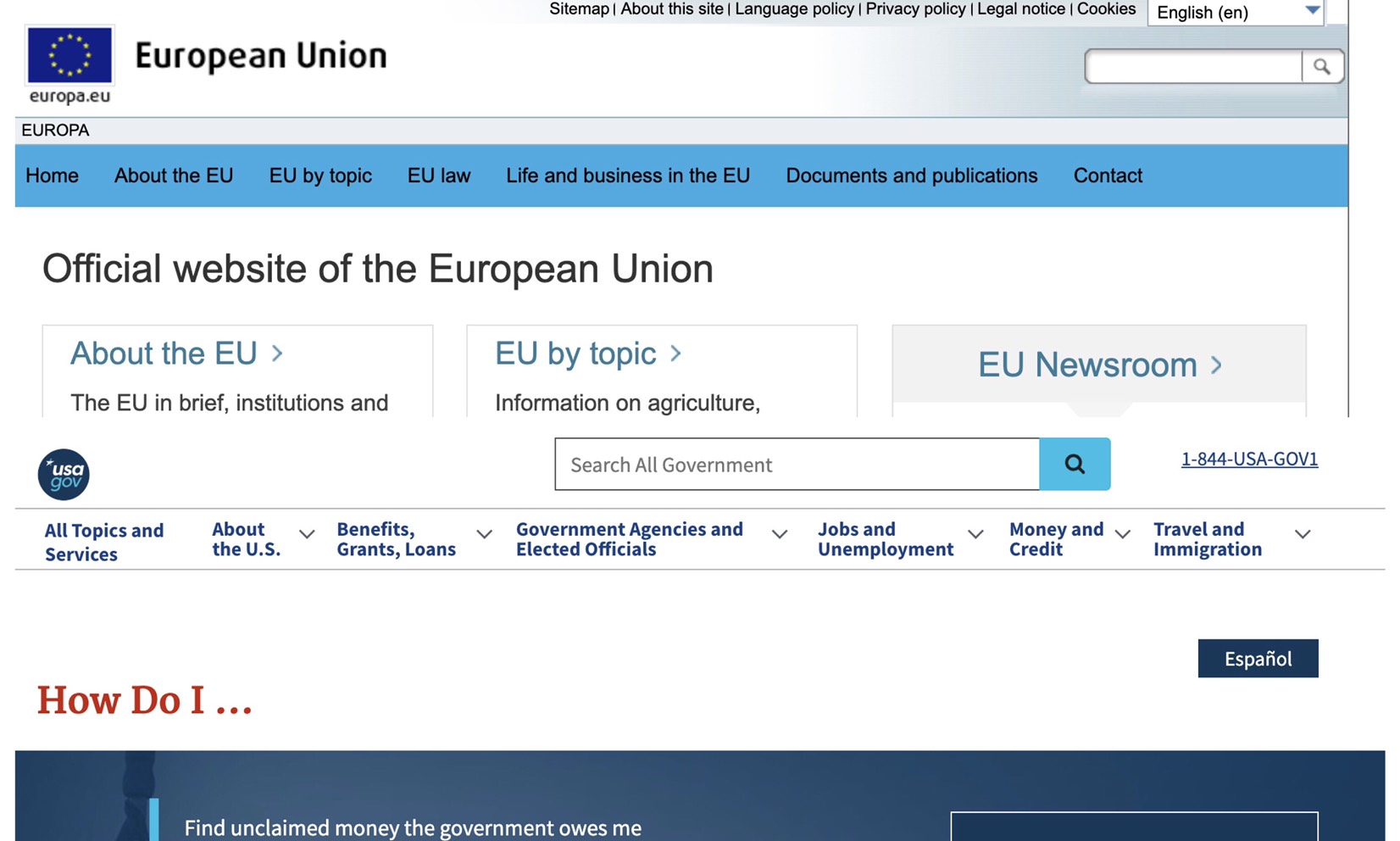The height and width of the screenshot is (841, 1400).
Task: Follow the Privacy policy link
Action: 915,9
